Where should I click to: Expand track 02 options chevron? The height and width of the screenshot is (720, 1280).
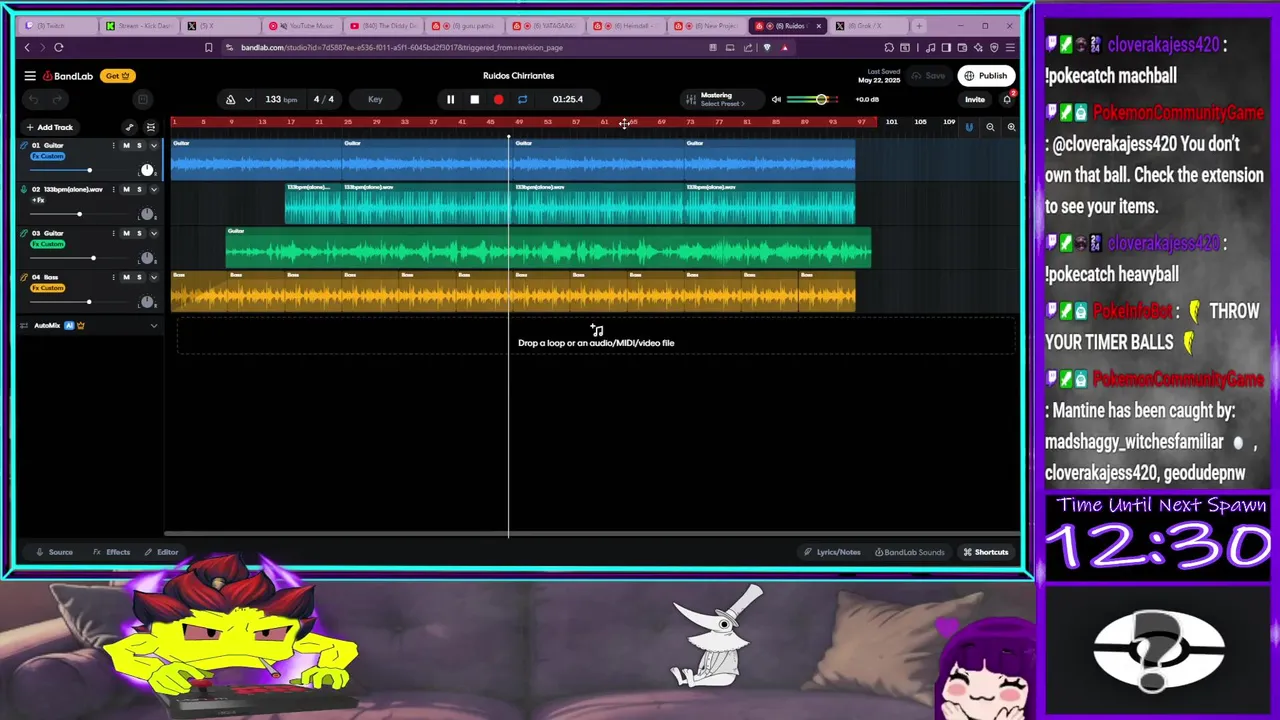coord(153,190)
